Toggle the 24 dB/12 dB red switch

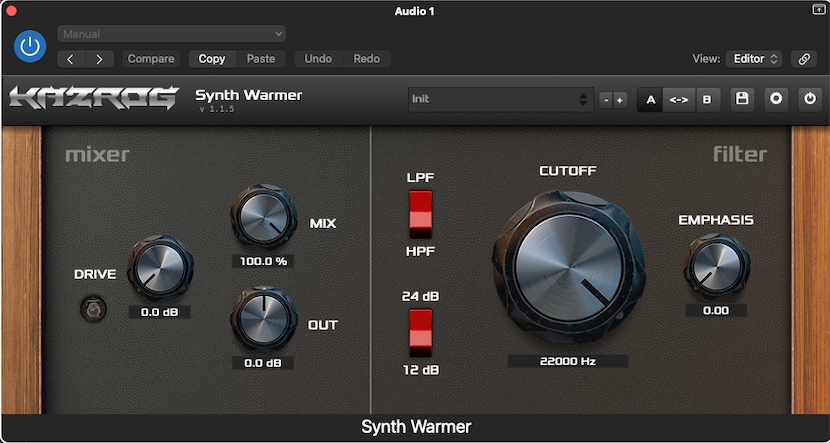coord(421,333)
